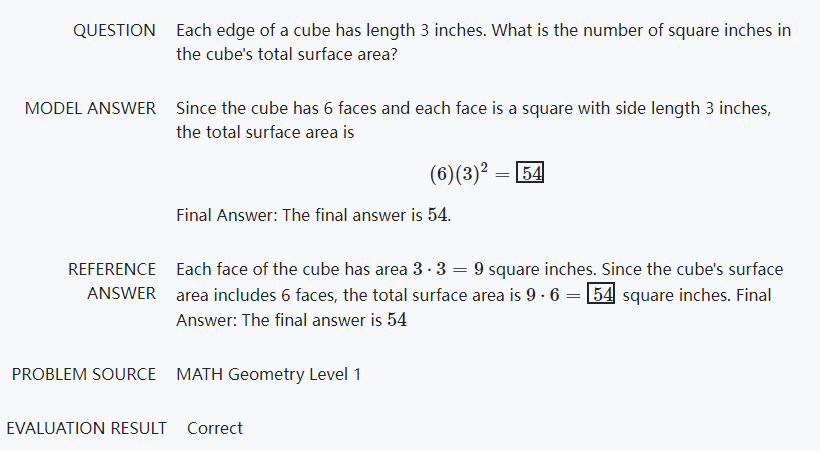Click the PROBLEM SOURCE label
Image resolution: width=820 pixels, height=451 pixels.
pos(84,374)
